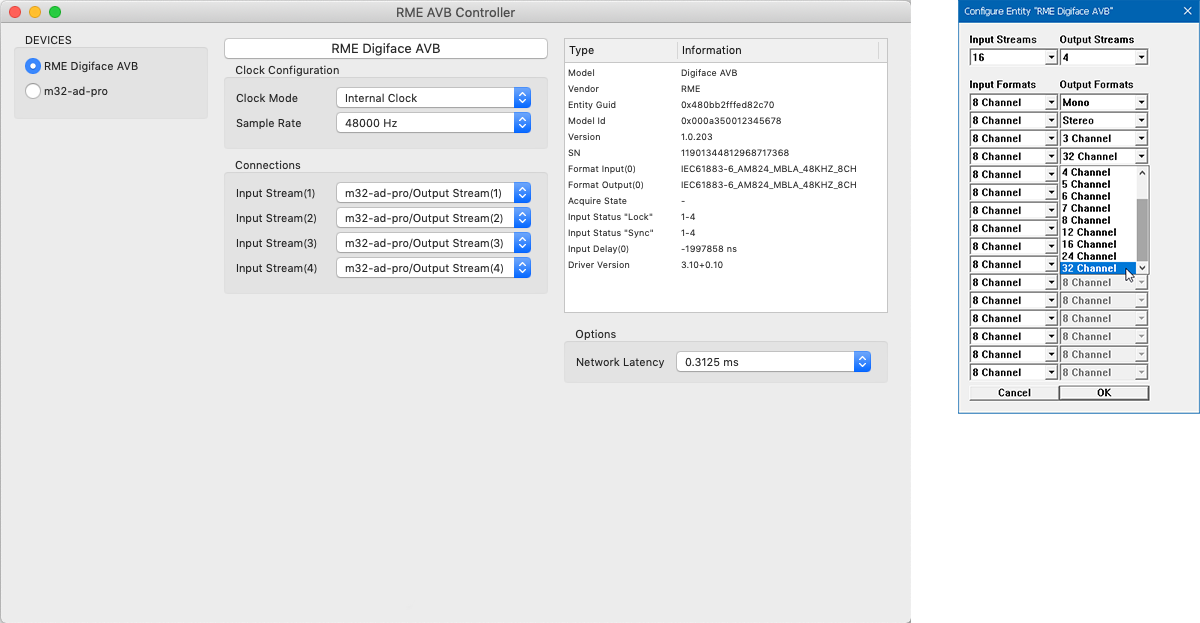Open the Output Streams count dropdown arrow
1200x623 pixels.
point(1141,57)
